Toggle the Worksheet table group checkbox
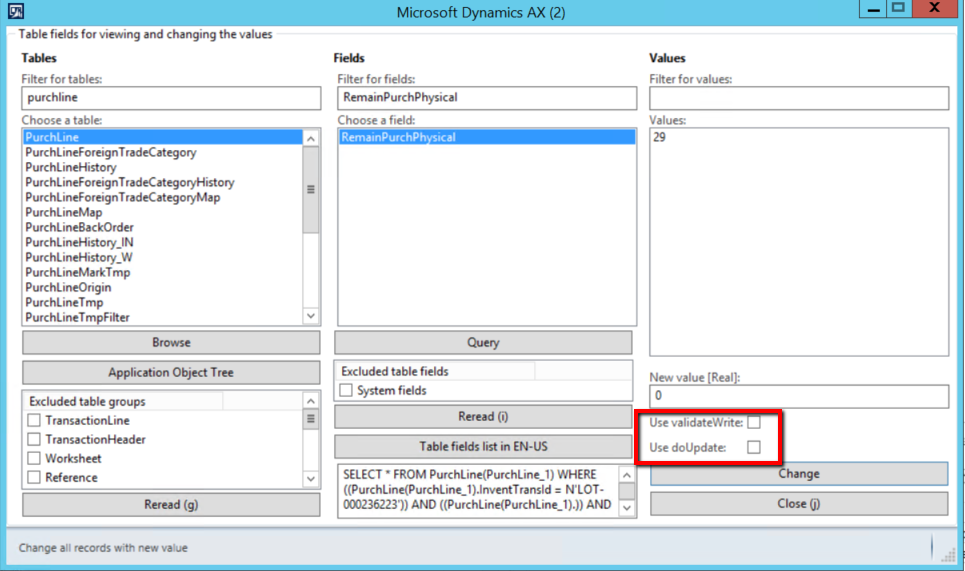 [34, 458]
